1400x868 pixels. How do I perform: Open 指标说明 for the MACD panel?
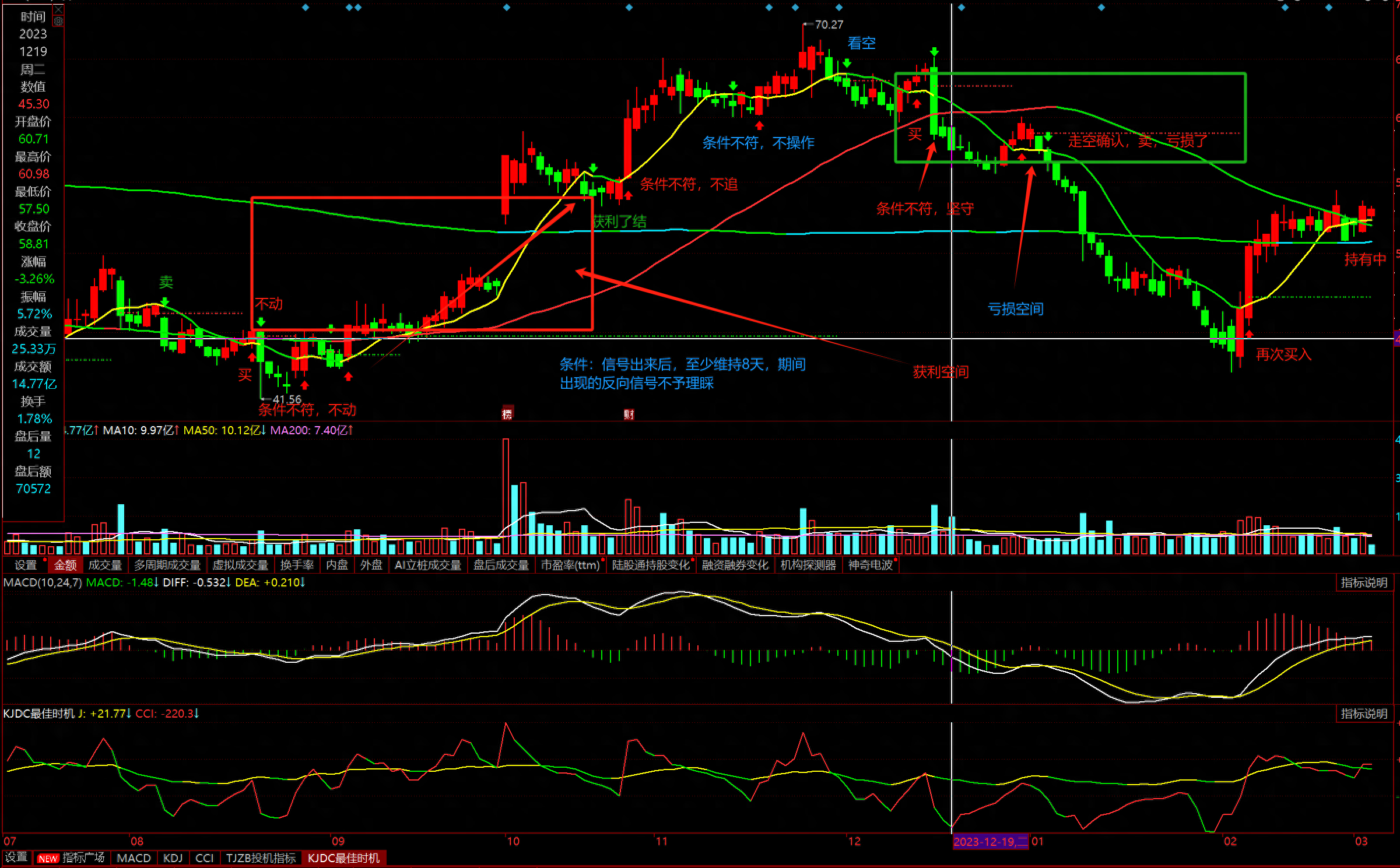[1363, 582]
